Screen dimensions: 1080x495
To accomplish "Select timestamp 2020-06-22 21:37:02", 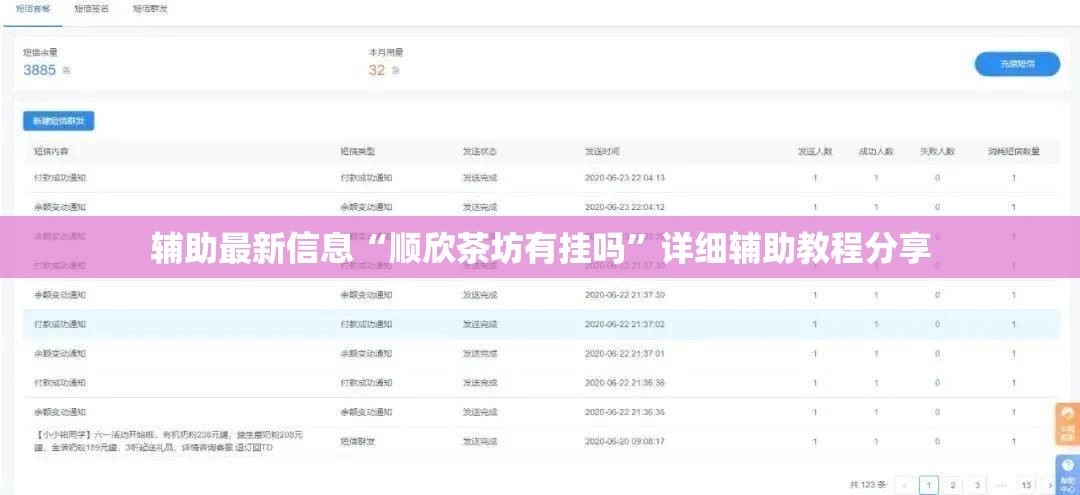I will pyautogui.click(x=625, y=324).
